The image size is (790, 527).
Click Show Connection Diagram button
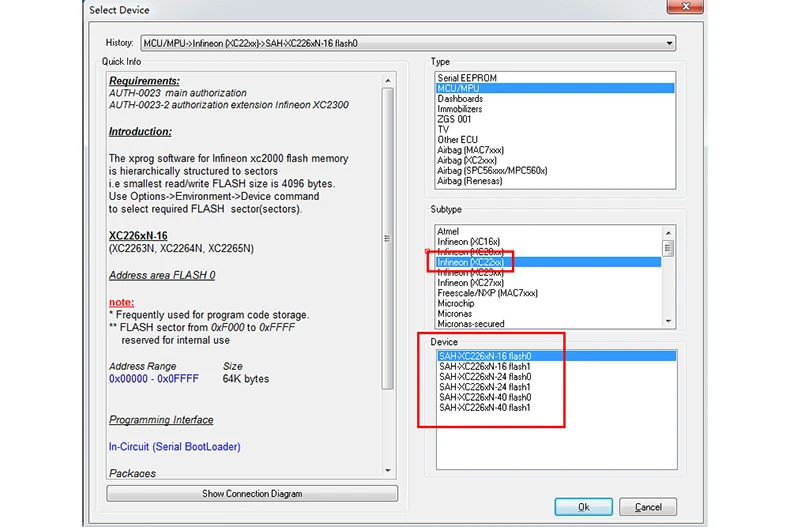click(252, 494)
